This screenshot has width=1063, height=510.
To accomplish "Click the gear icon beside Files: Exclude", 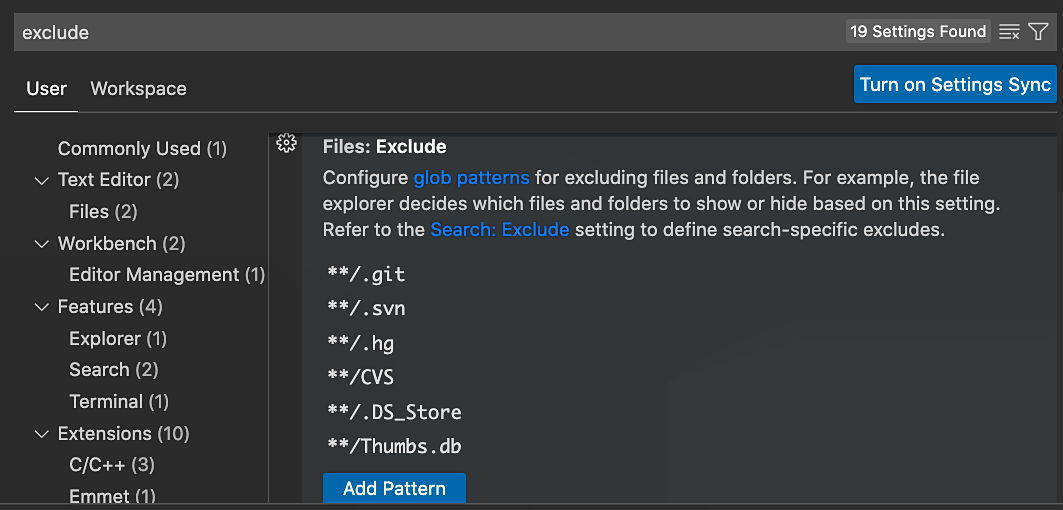I will pyautogui.click(x=287, y=143).
